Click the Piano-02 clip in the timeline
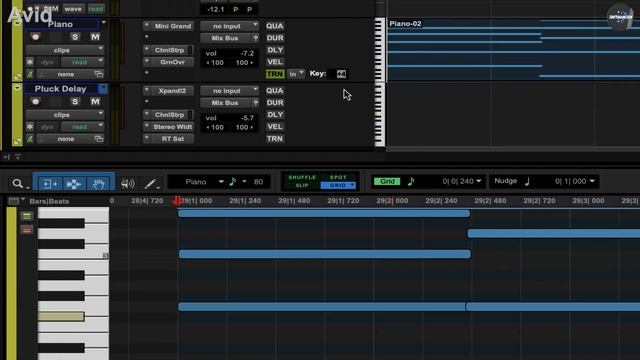 (x=513, y=49)
